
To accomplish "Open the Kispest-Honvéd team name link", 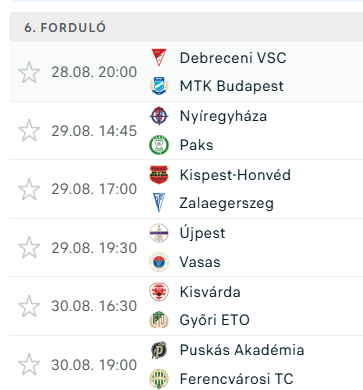I will coord(235,175).
